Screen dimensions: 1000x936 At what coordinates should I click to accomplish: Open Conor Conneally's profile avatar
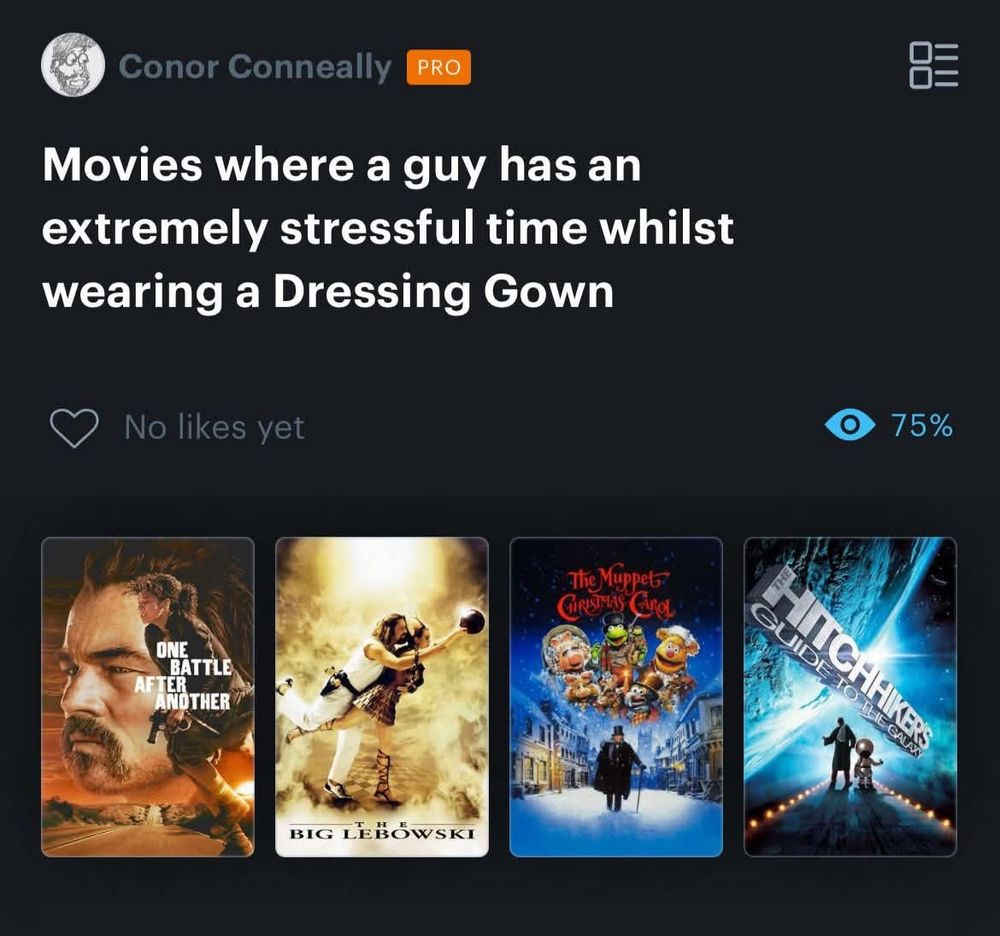73,64
